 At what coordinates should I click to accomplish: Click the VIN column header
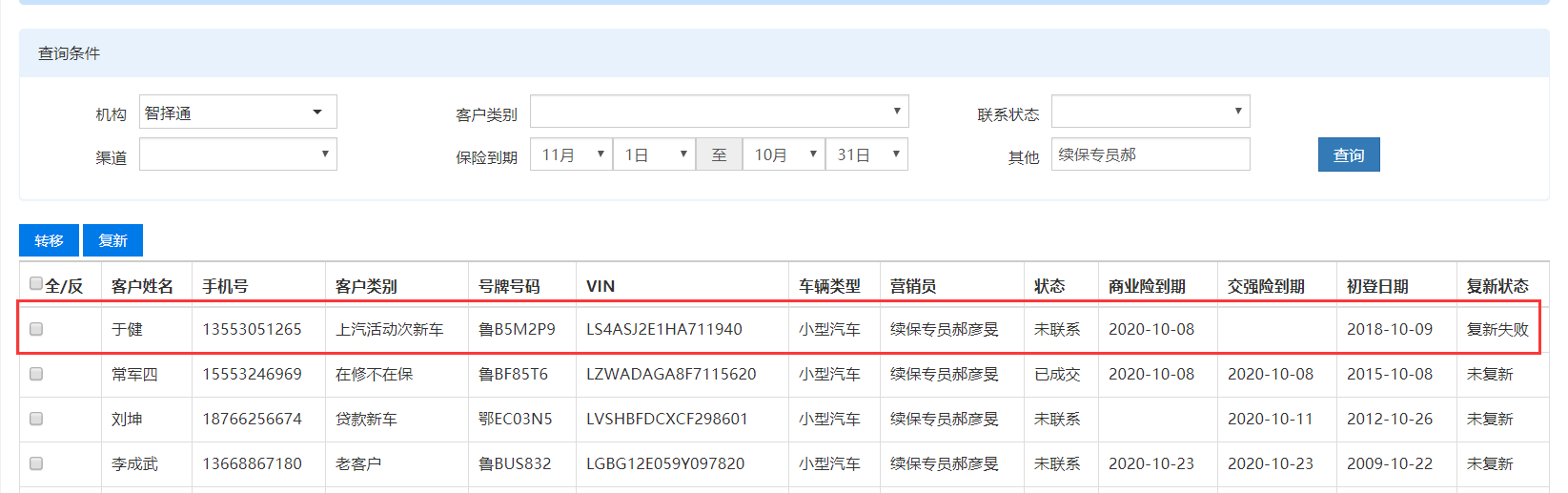601,286
